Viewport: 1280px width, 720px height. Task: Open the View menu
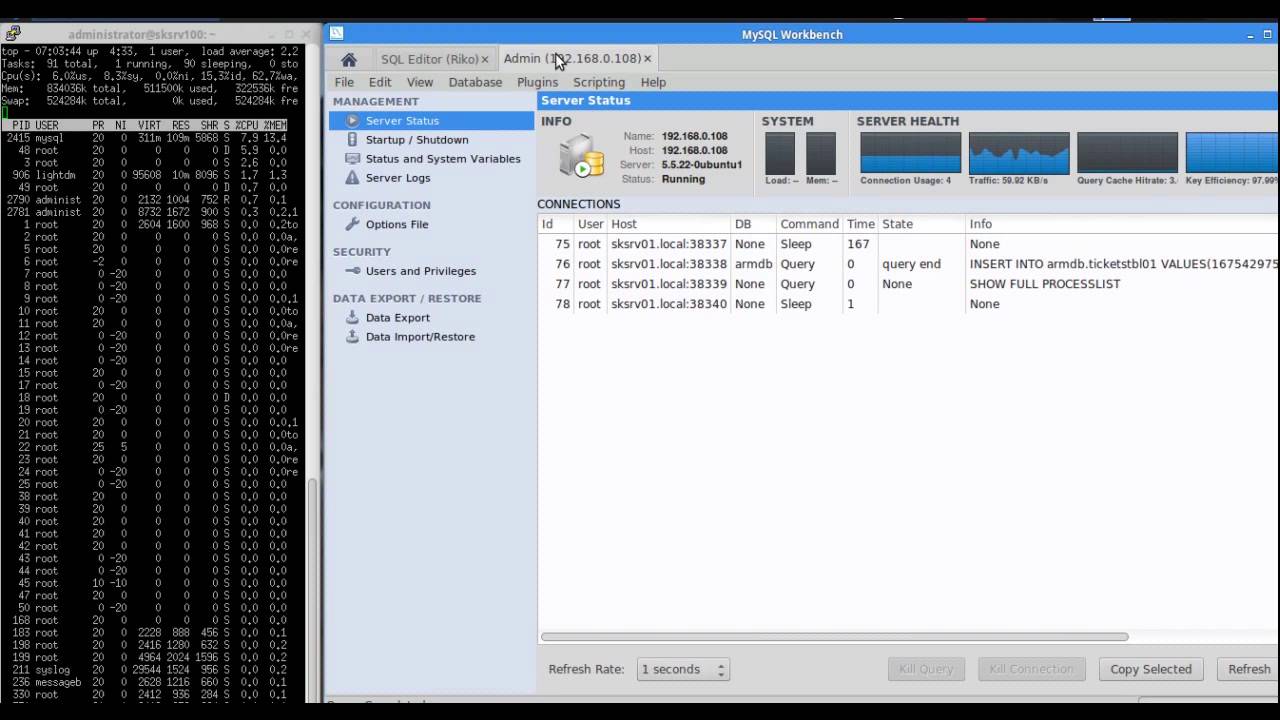coord(420,82)
